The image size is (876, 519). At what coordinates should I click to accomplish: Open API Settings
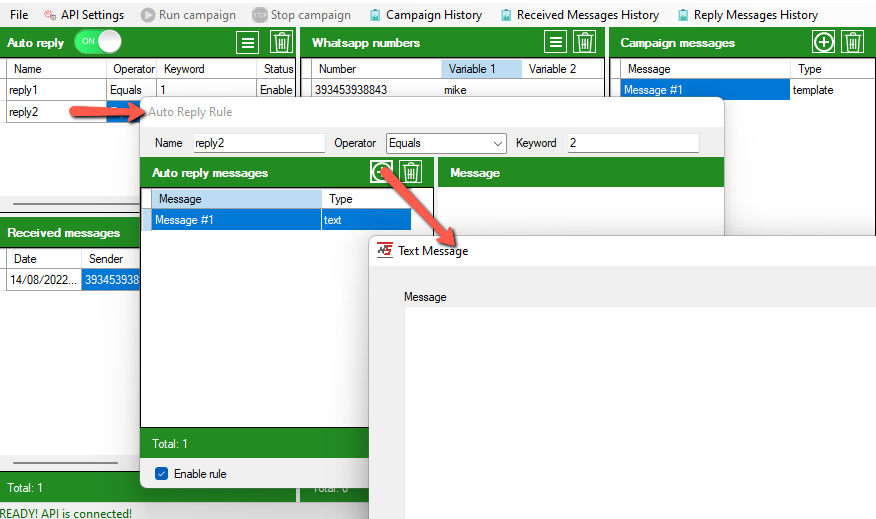tap(84, 15)
